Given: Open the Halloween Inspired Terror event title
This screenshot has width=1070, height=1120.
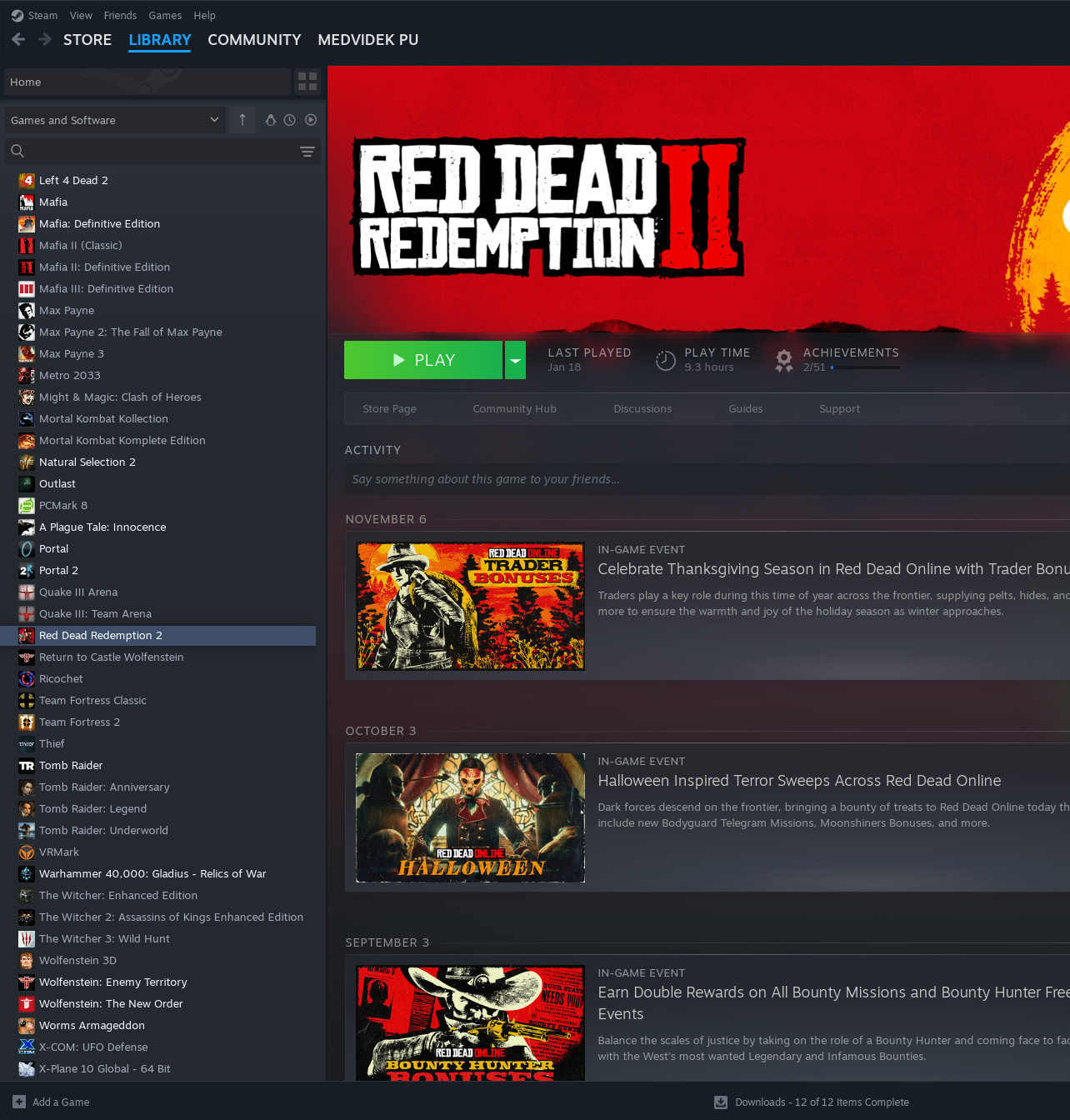Looking at the screenshot, I should 799,781.
